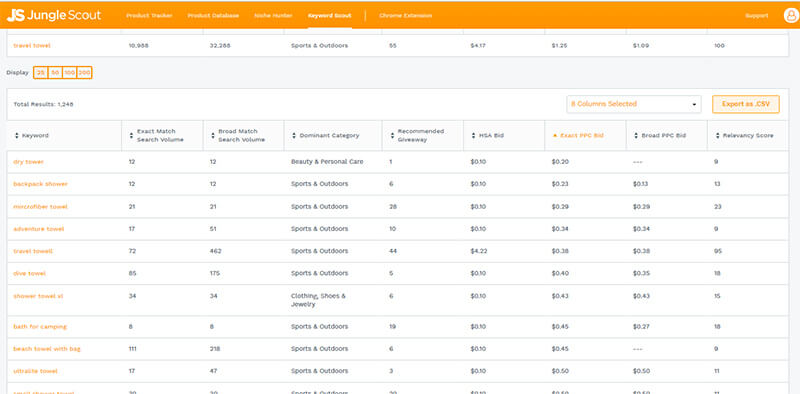Open the travel towel keyword link

pyautogui.click(x=32, y=45)
